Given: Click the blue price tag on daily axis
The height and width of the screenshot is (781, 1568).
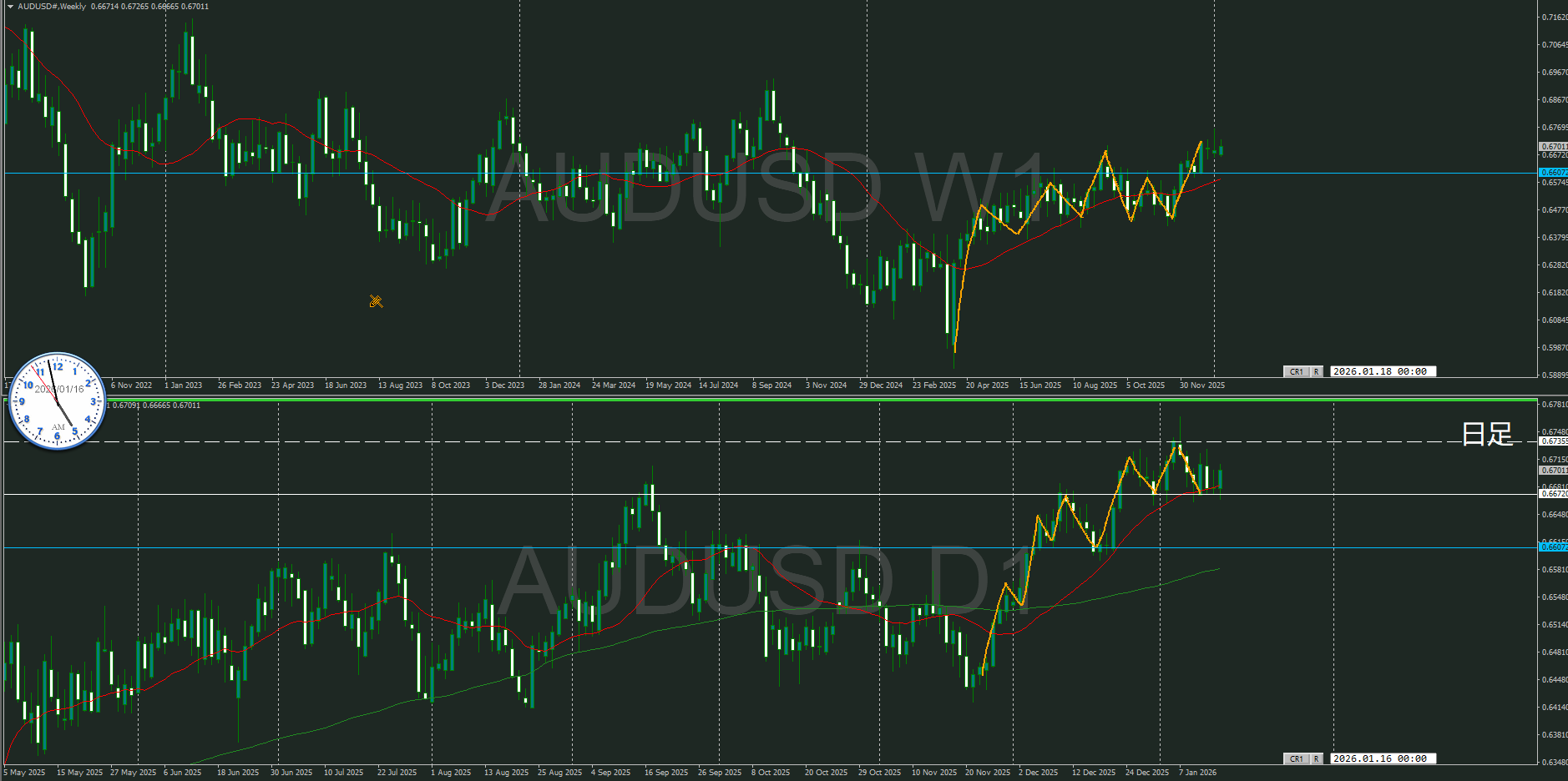Looking at the screenshot, I should (x=1553, y=547).
